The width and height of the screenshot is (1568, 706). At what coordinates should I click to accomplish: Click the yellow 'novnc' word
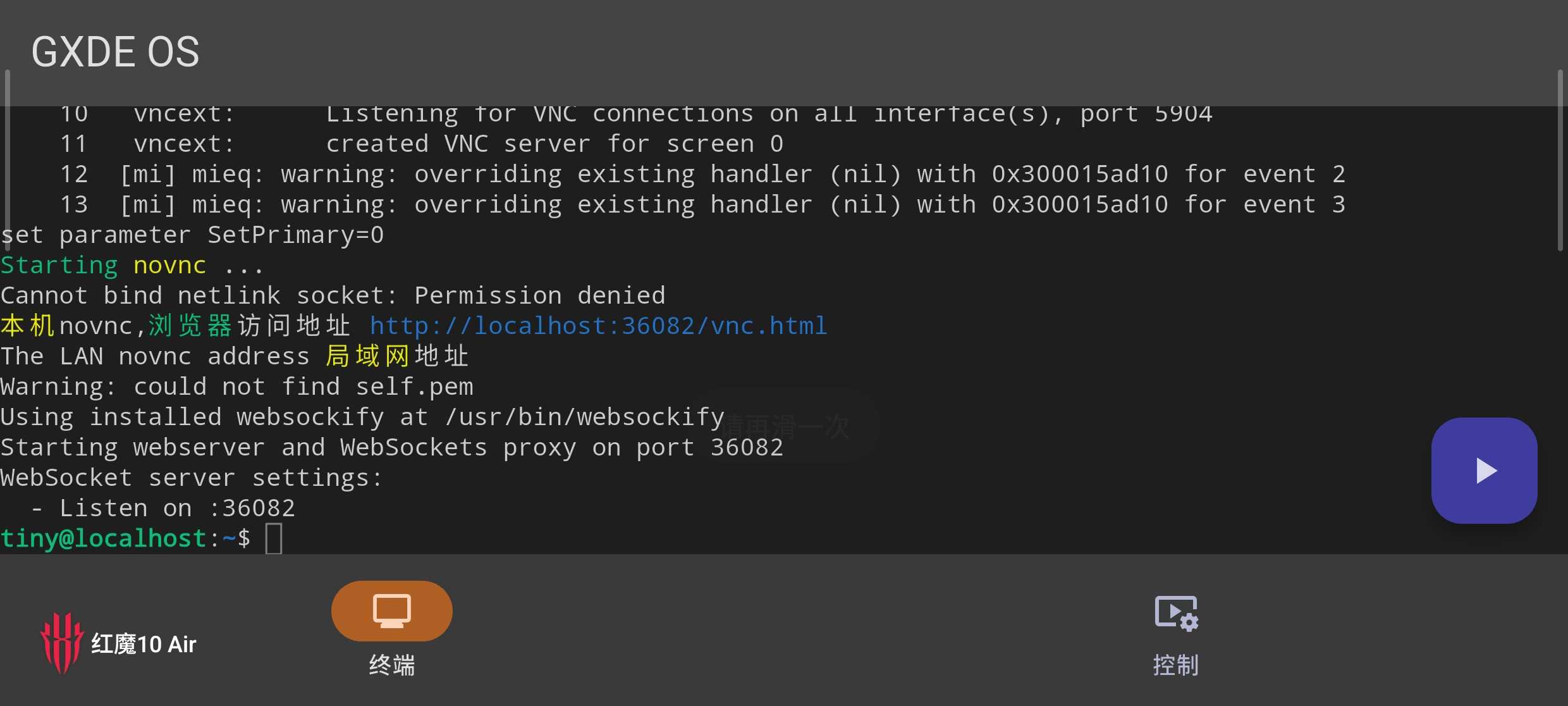[169, 265]
